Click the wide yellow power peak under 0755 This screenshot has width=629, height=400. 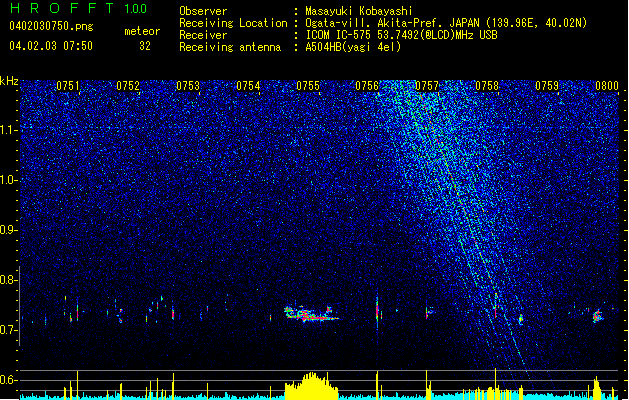click(312, 386)
